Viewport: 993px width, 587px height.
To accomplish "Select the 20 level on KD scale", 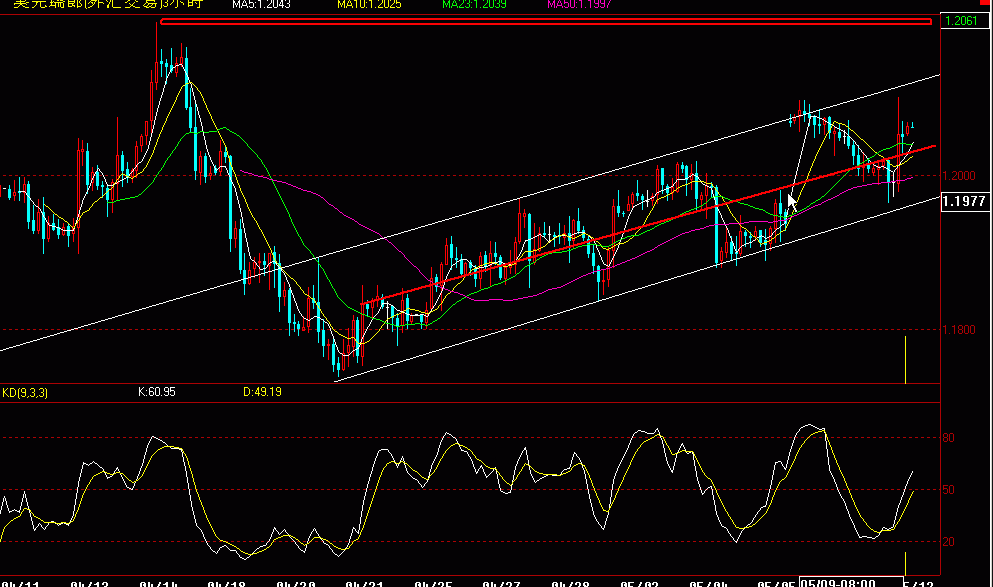I will coord(948,542).
